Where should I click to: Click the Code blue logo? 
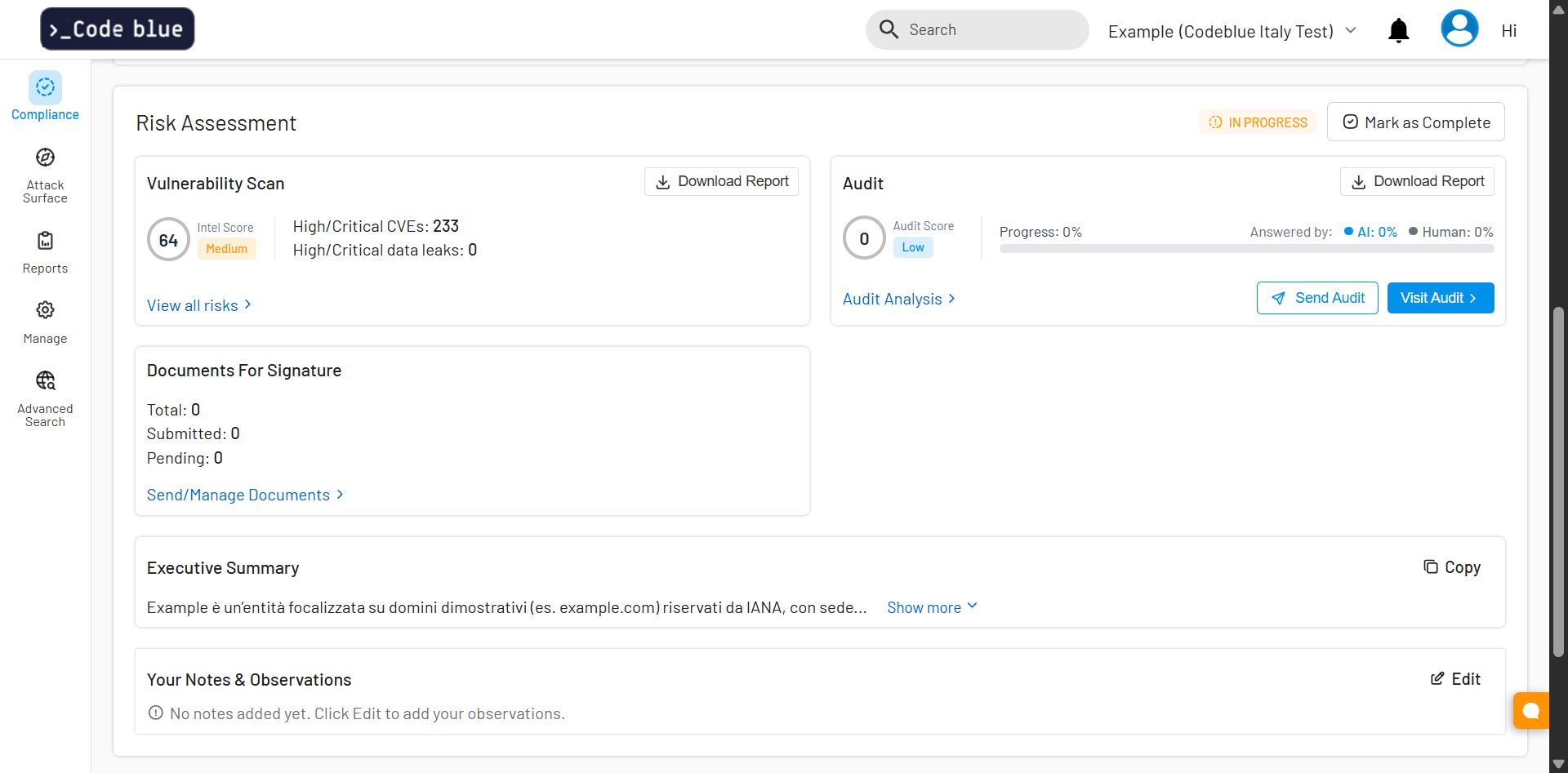click(118, 29)
